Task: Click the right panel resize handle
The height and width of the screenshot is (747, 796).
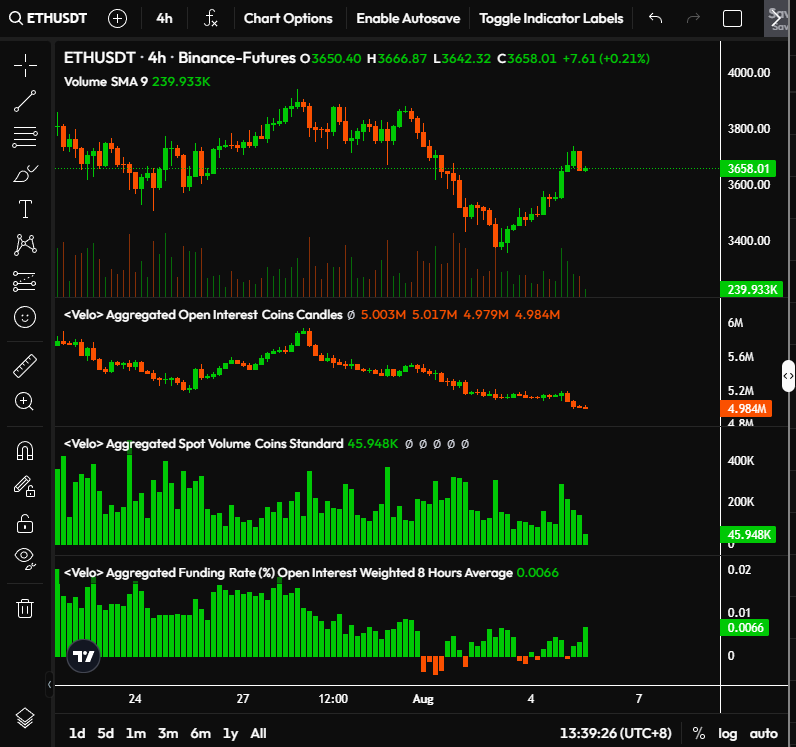Action: click(x=788, y=376)
